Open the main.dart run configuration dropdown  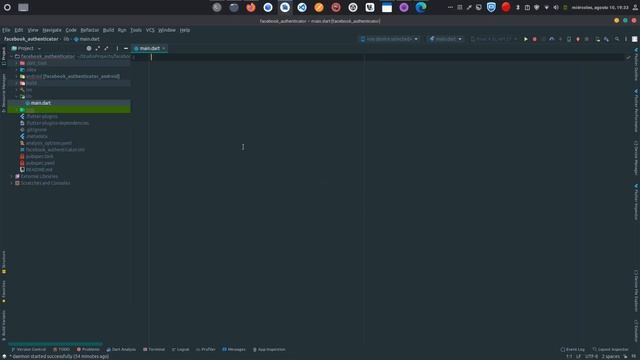[x=445, y=39]
